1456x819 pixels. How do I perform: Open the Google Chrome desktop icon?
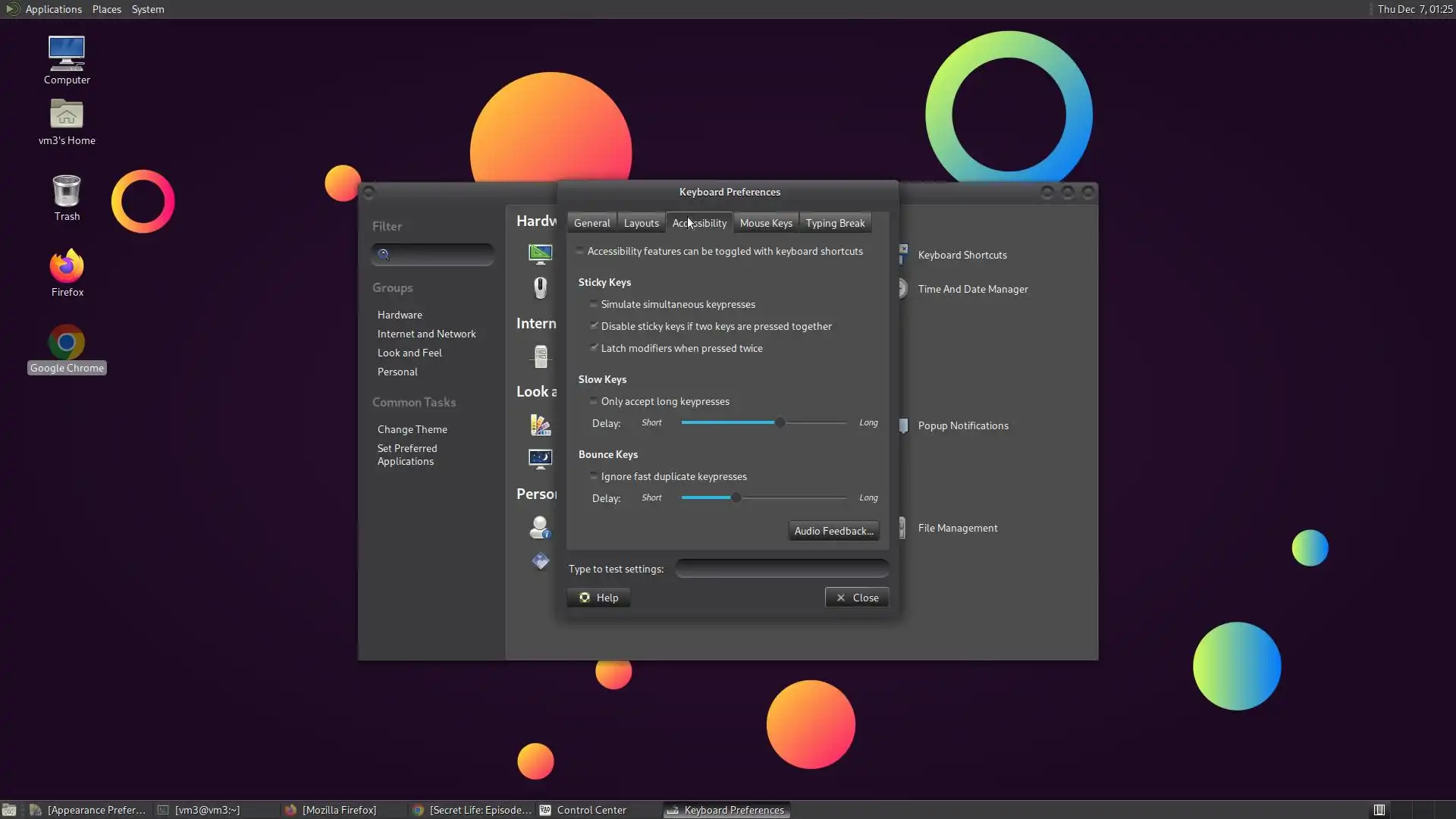click(67, 343)
